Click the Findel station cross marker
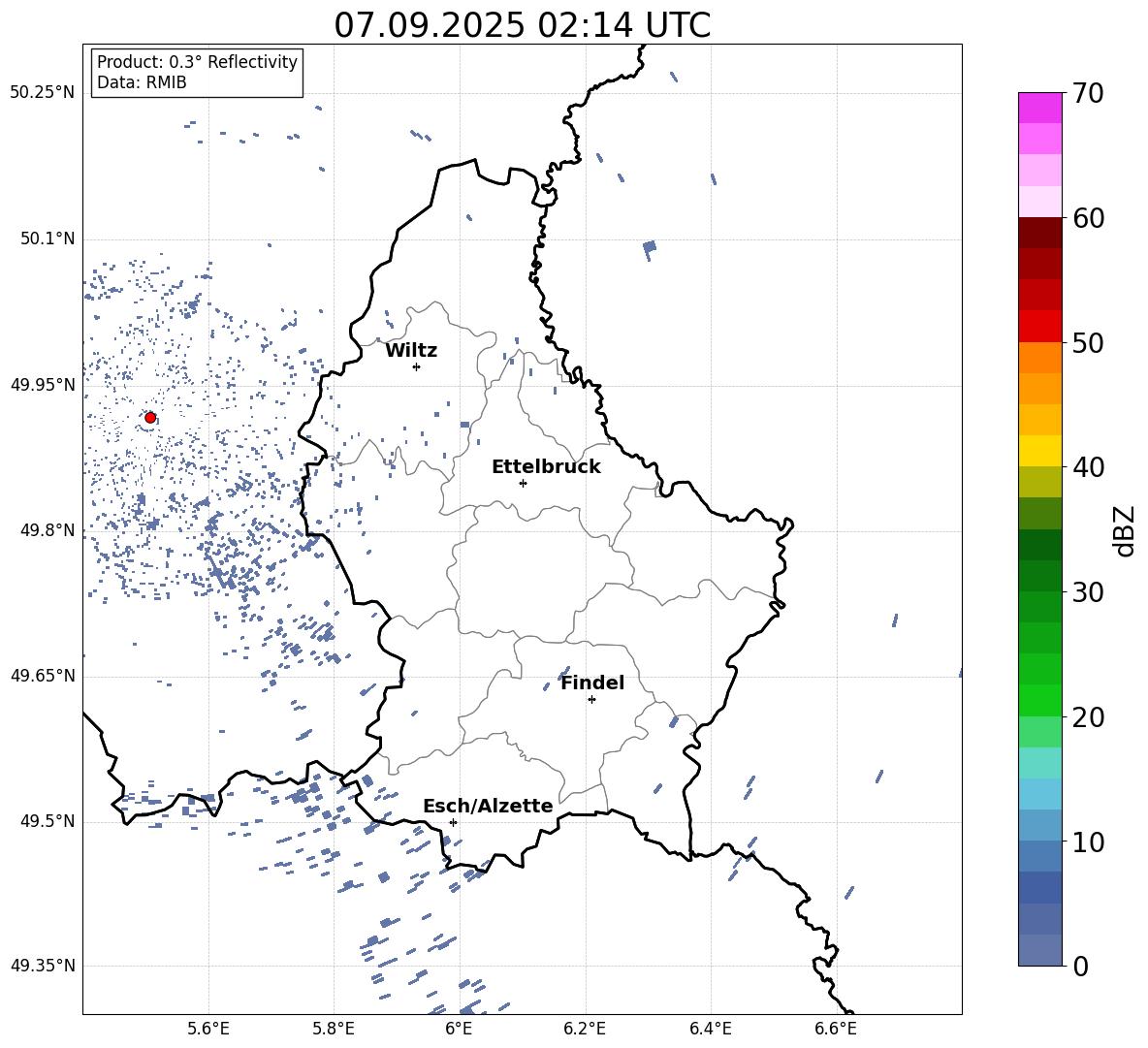1148x1048 pixels. (x=591, y=700)
